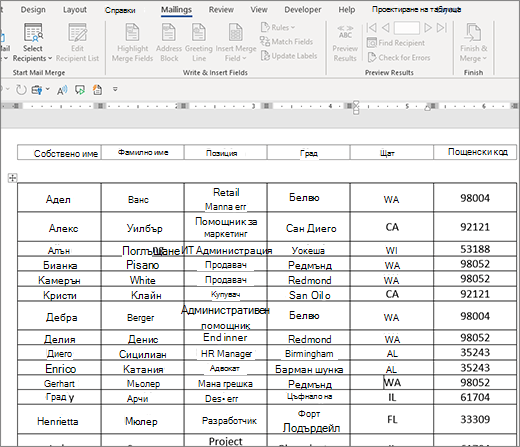Click Check for Errors
This screenshot has width=520, height=447.
tap(399, 58)
